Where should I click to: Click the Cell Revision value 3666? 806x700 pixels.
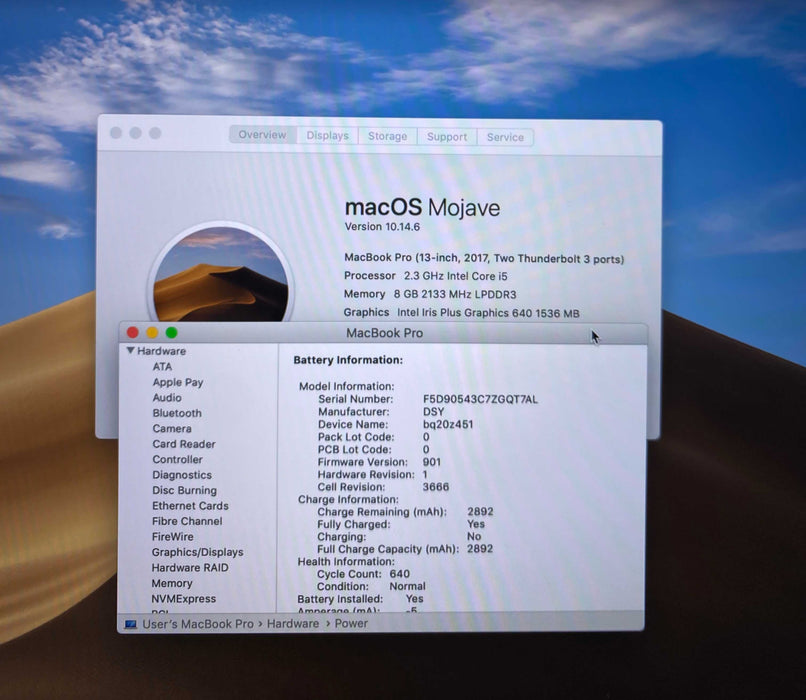pyautogui.click(x=436, y=487)
